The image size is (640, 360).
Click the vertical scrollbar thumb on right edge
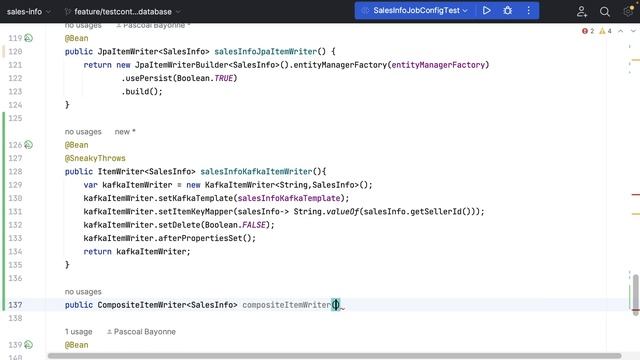(x=636, y=294)
